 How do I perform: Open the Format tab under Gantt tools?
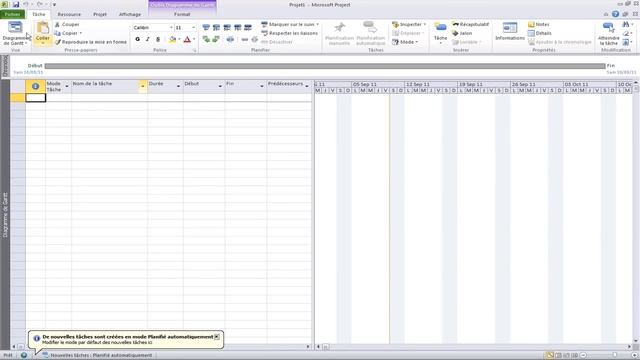coord(182,14)
